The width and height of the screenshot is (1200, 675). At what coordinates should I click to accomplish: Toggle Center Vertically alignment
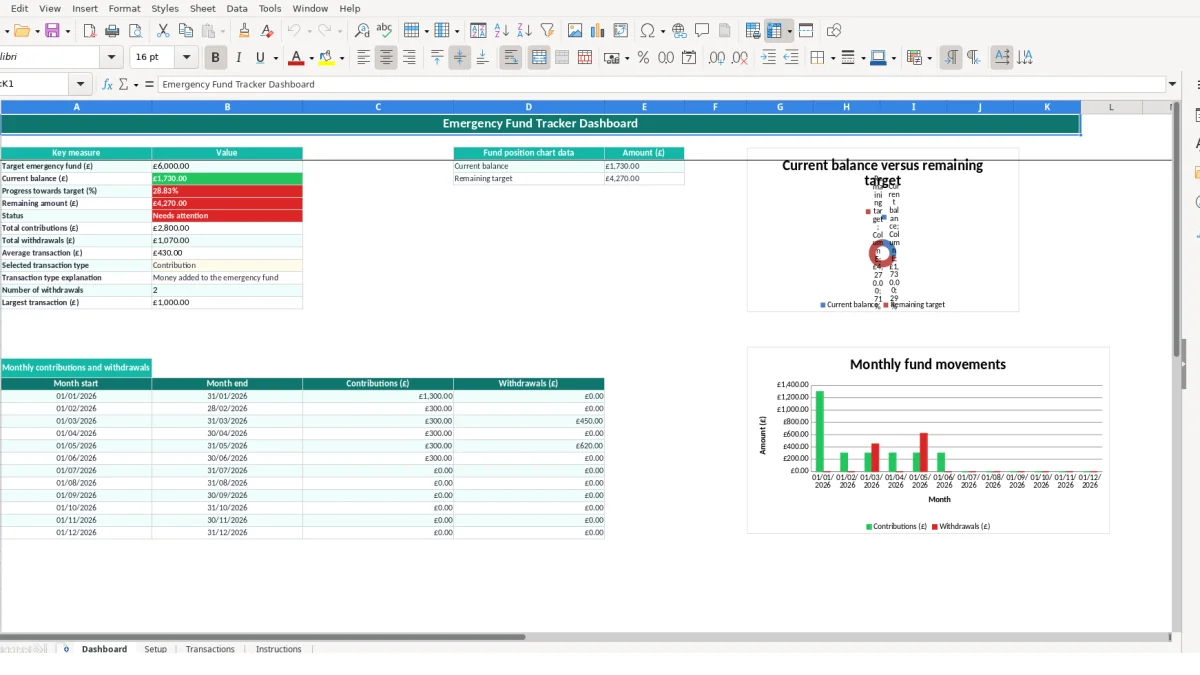click(x=460, y=58)
